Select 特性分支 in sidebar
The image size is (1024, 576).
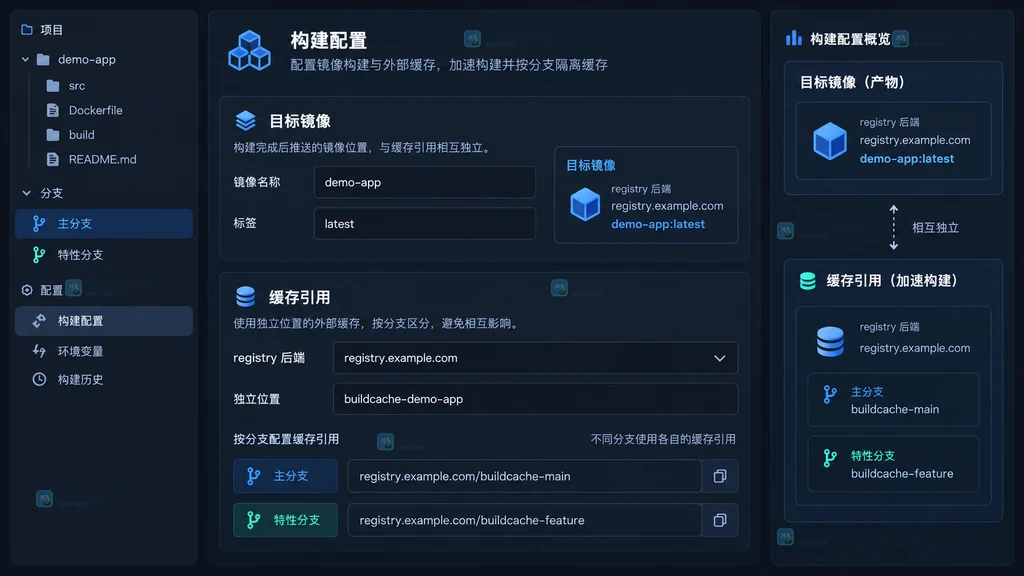104,255
